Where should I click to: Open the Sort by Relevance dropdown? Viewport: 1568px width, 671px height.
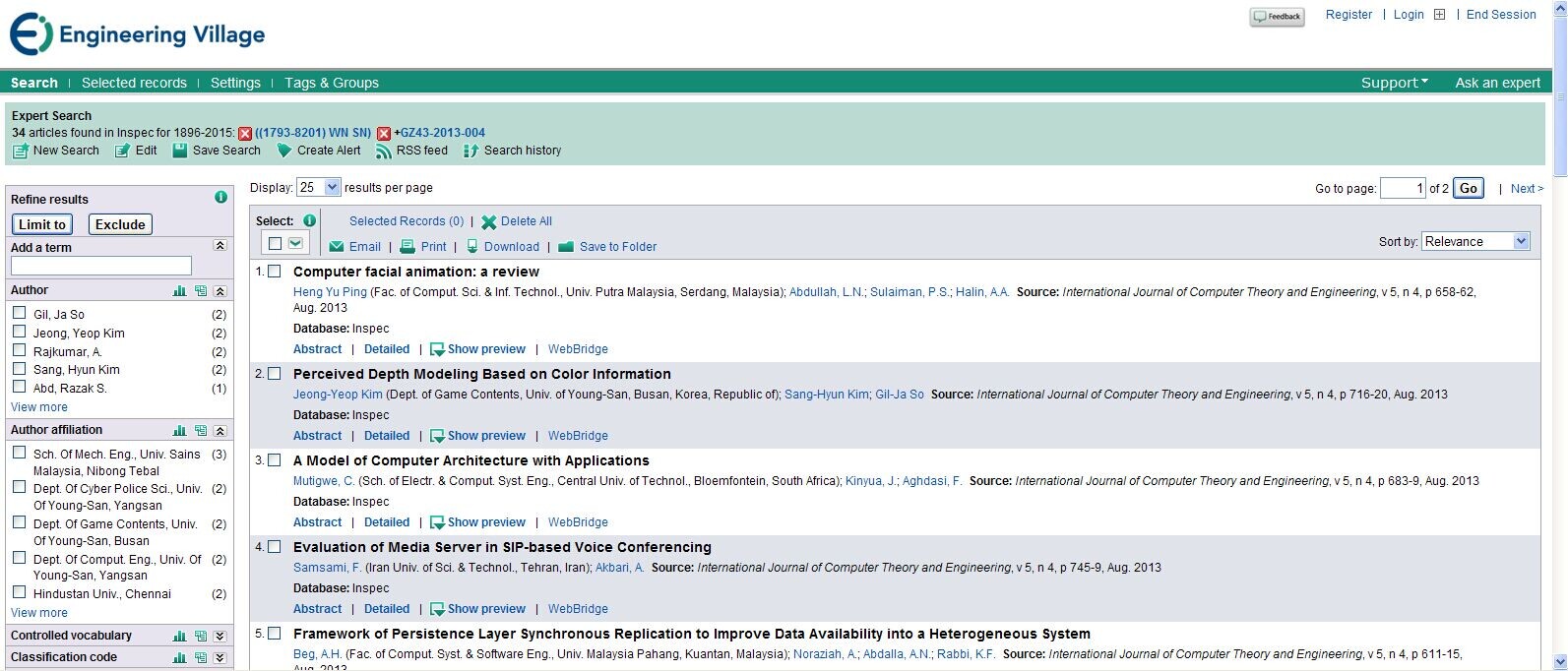coord(1475,241)
